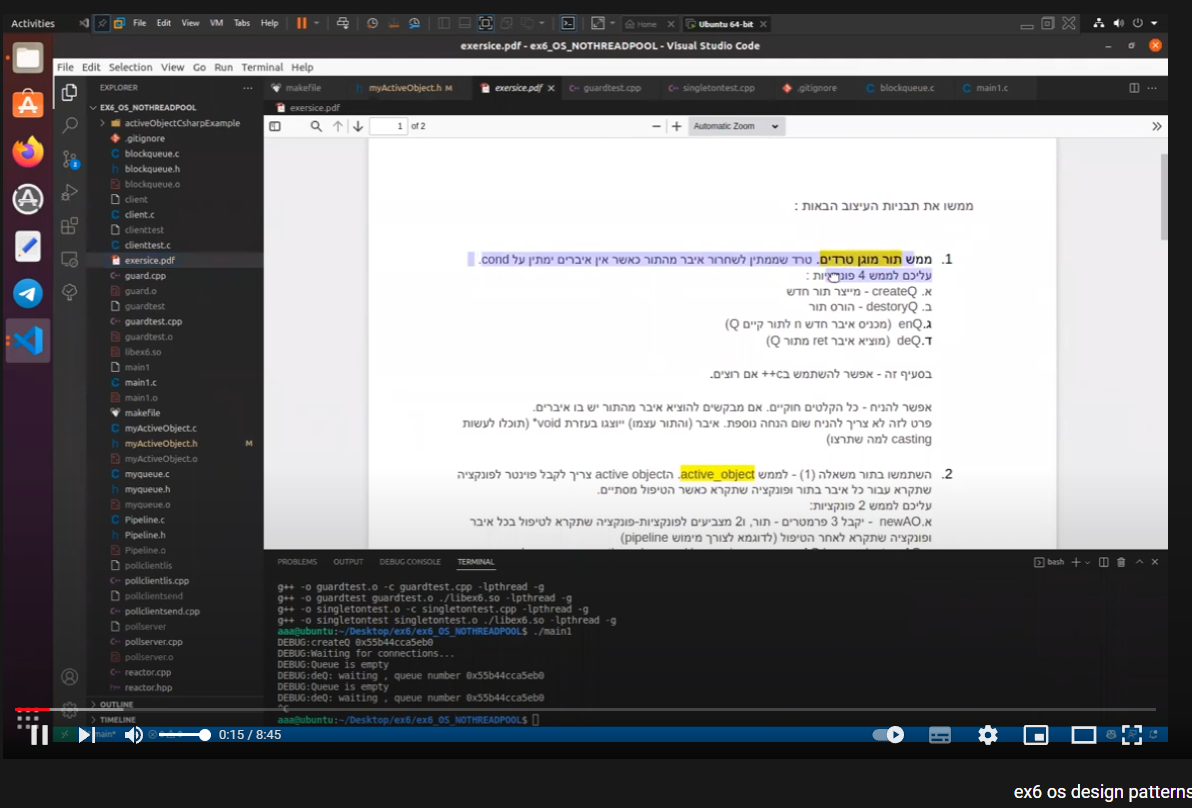Select the Search icon in the activity bar
This screenshot has height=808, width=1192.
[71, 124]
